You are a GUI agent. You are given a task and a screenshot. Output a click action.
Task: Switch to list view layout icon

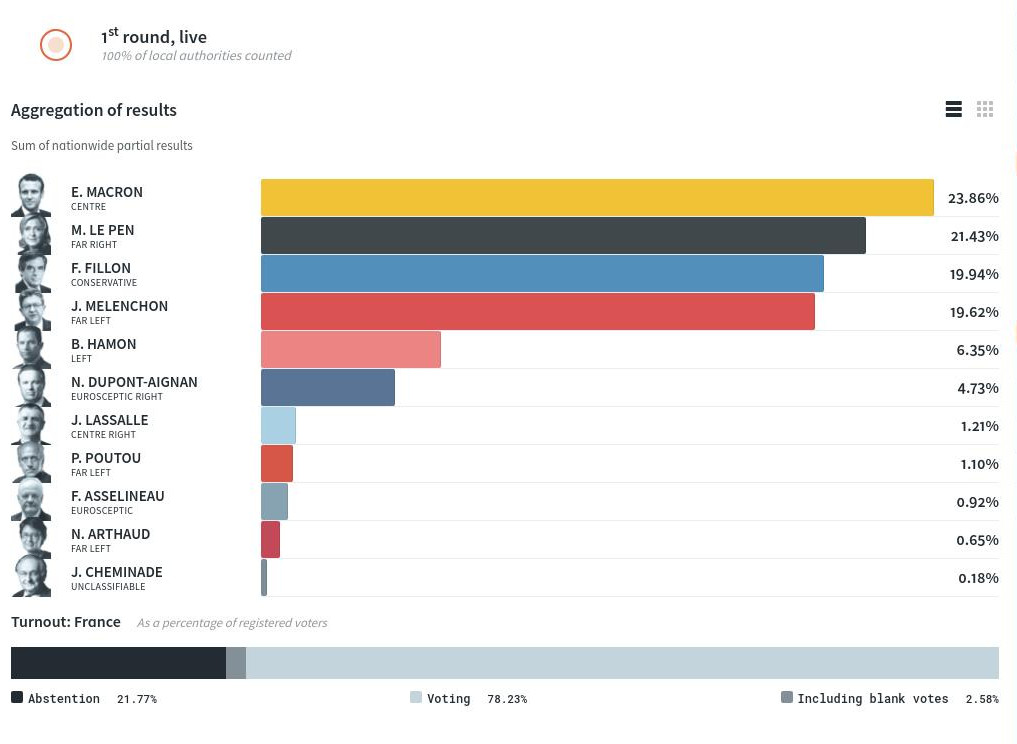(x=953, y=110)
